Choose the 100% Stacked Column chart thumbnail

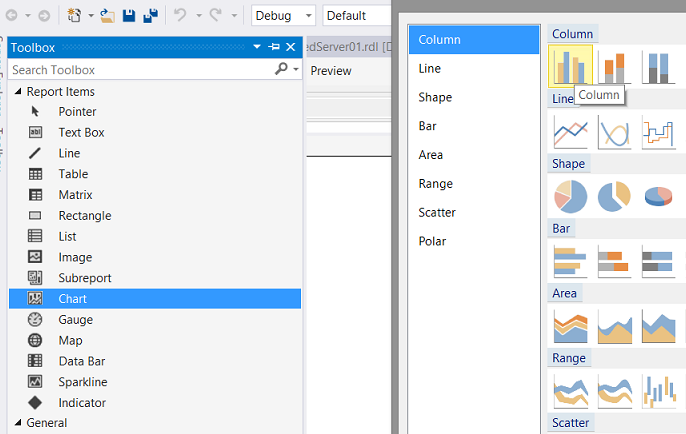[658, 67]
